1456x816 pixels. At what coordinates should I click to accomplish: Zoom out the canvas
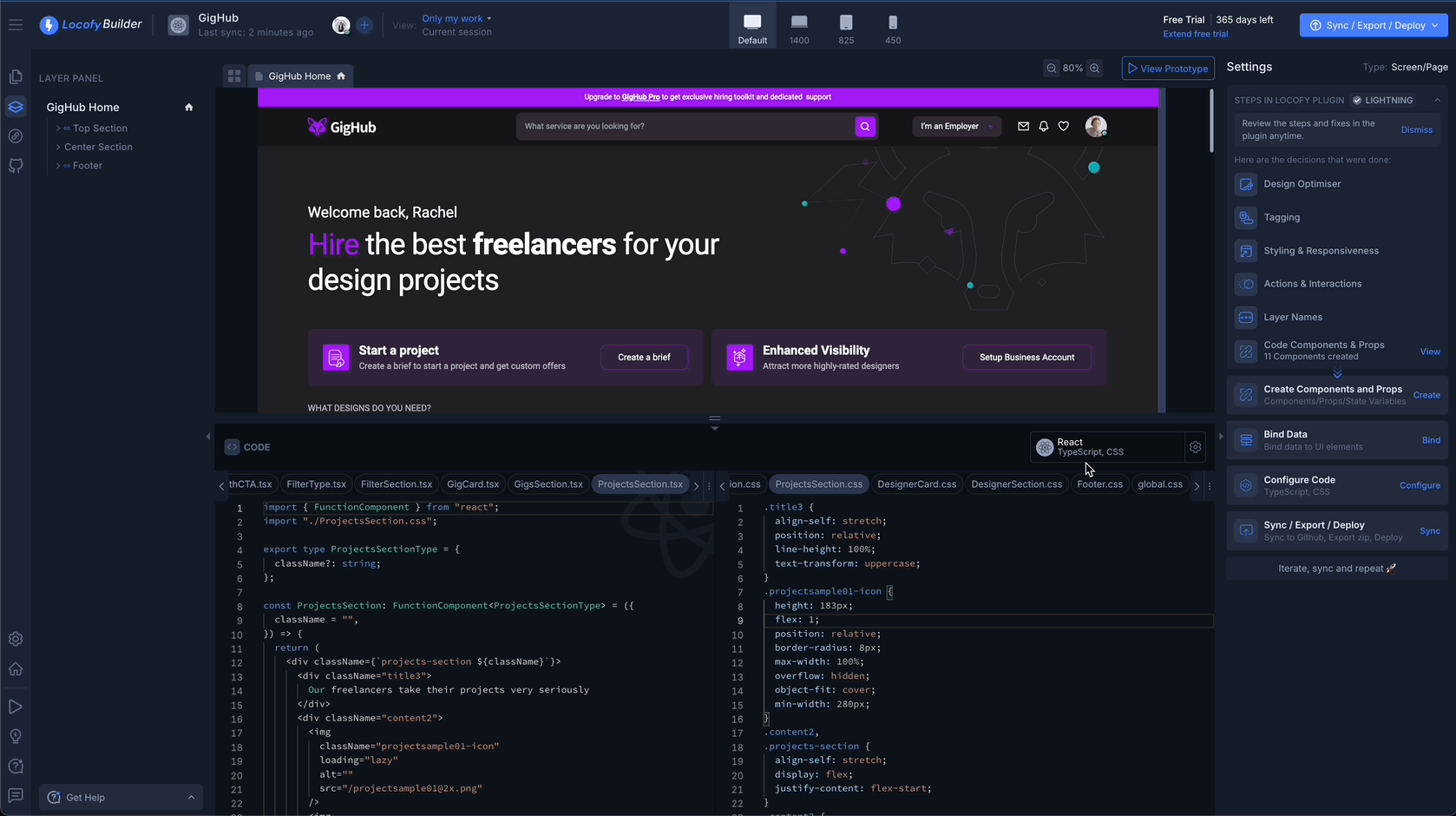point(1052,68)
